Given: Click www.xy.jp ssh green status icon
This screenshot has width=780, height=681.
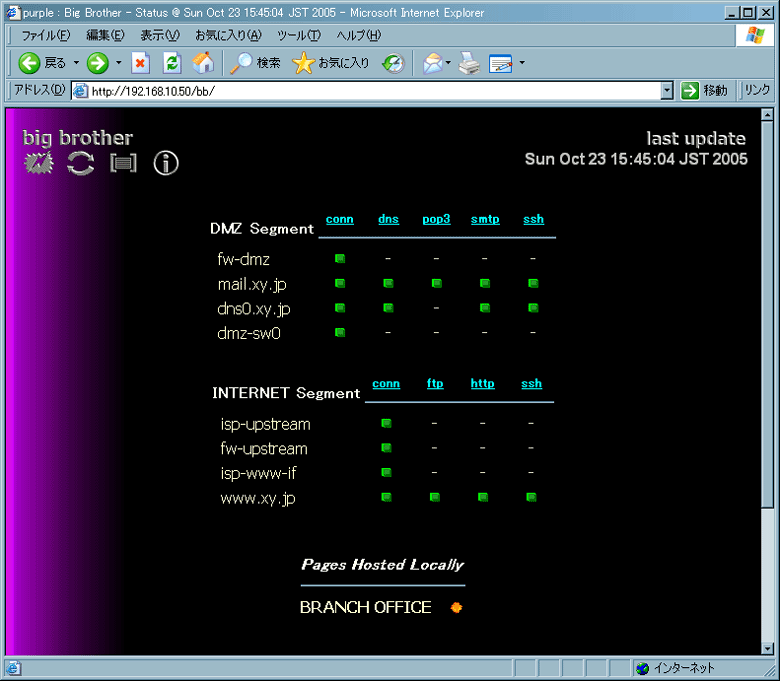Looking at the screenshot, I should tap(531, 497).
